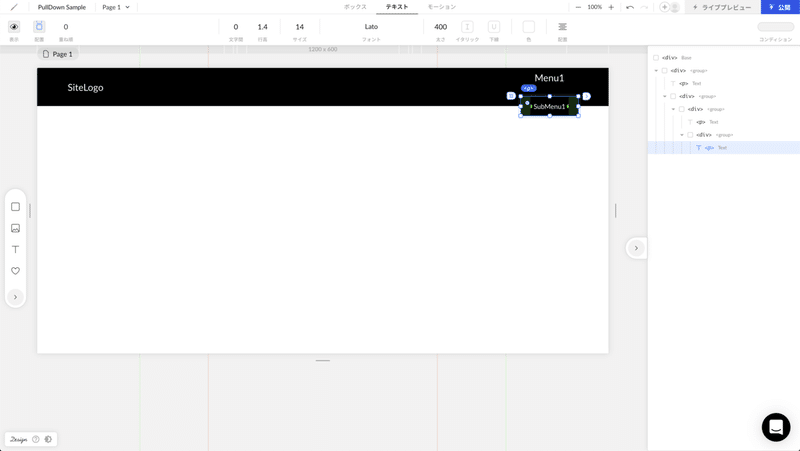Screen dimensions: 800x451
Task: Open the コンディション condition selector
Action: pyautogui.click(x=776, y=27)
